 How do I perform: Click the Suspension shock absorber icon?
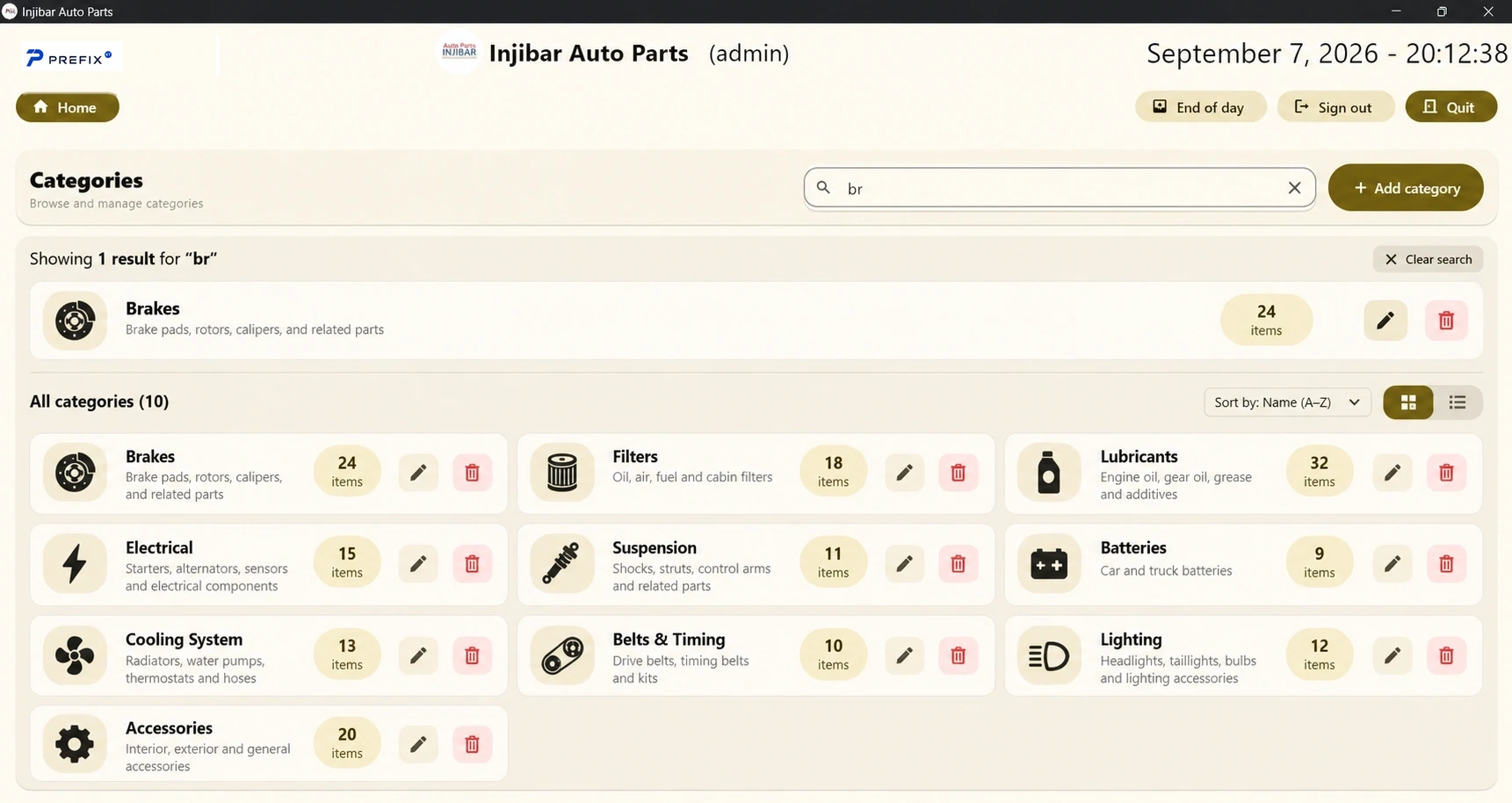562,563
